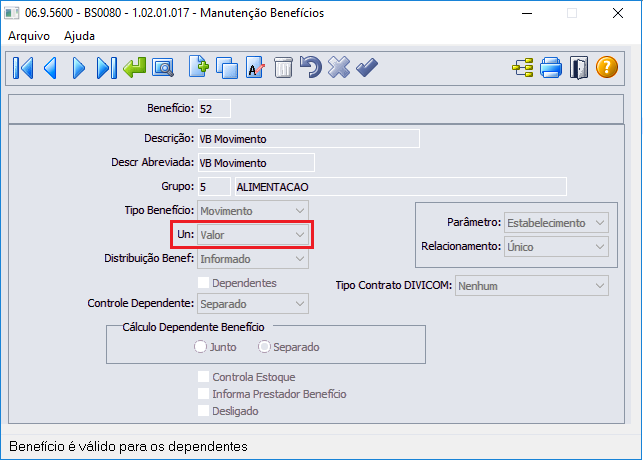This screenshot has width=643, height=460.
Task: Click the Benefício field with 52
Action: pos(214,109)
